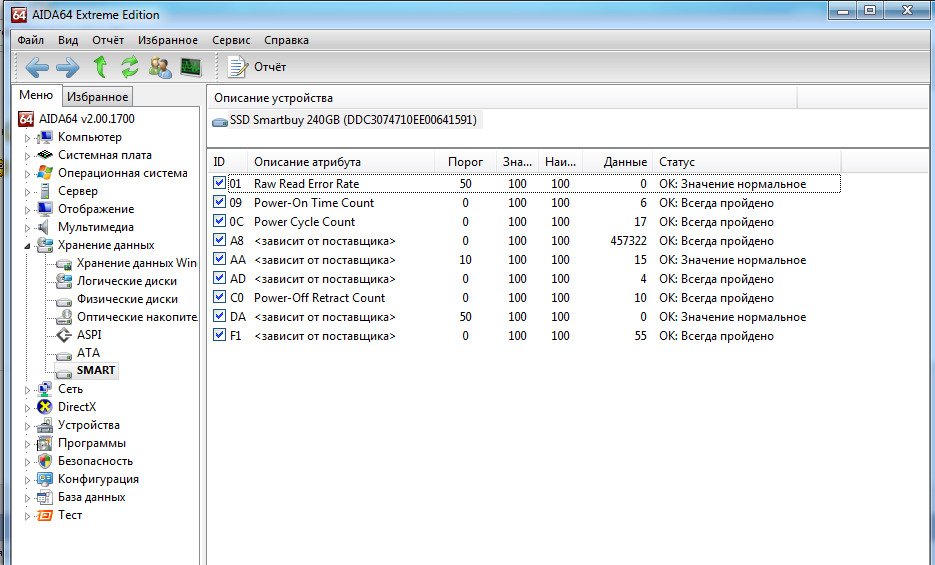
Task: Click the Устройства devices icon
Action: [x=44, y=425]
